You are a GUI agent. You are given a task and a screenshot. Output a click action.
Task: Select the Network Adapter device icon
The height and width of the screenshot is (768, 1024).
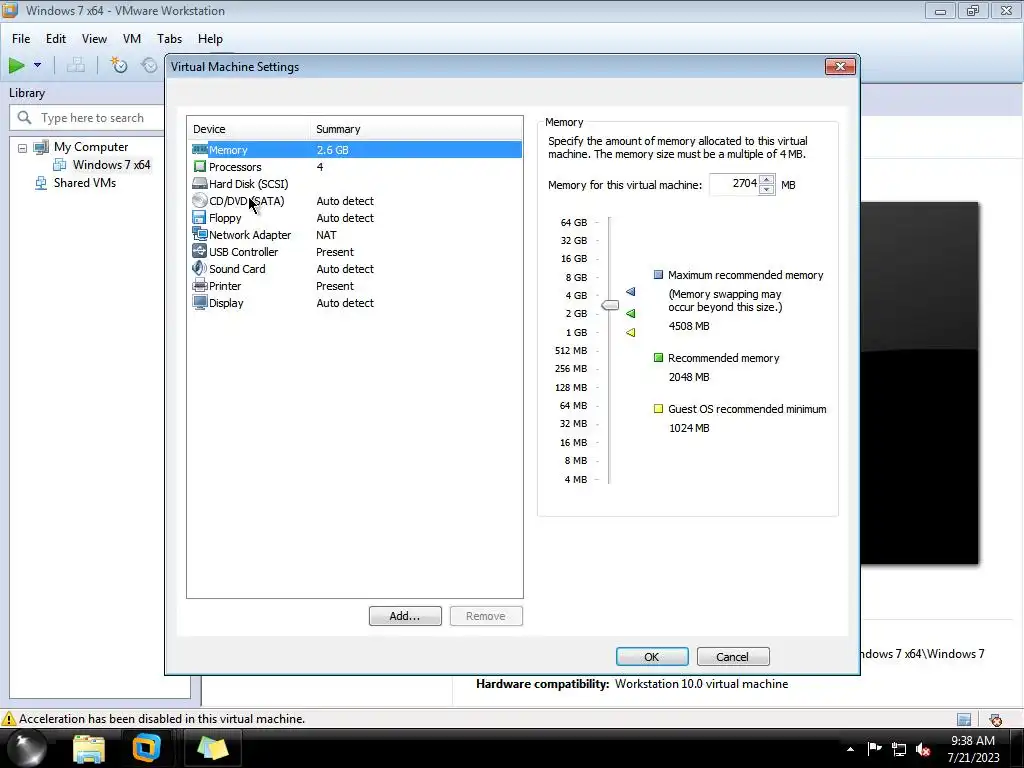tap(200, 234)
